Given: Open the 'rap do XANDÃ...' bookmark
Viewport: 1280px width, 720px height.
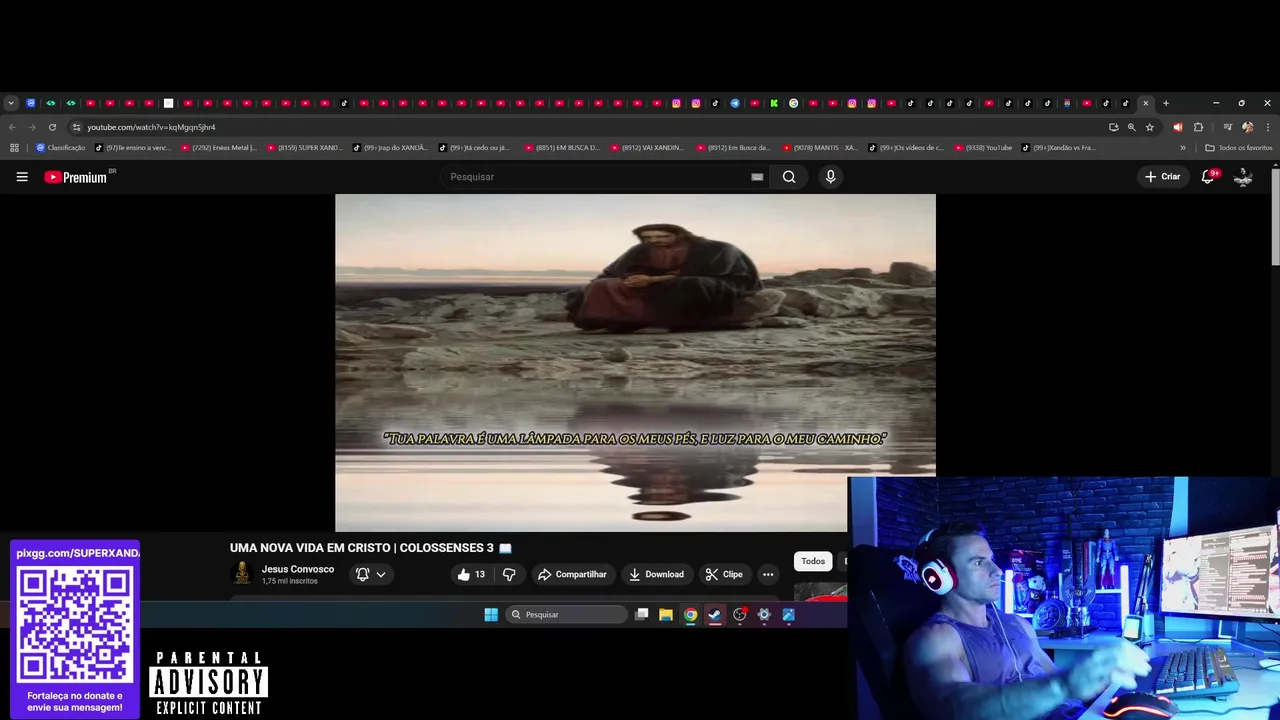Looking at the screenshot, I should point(390,148).
